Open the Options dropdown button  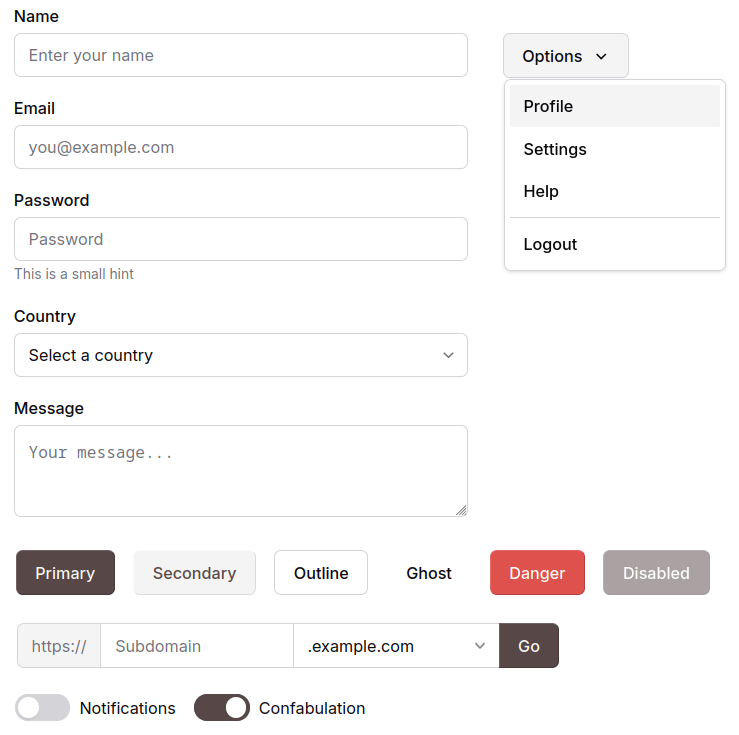tap(565, 56)
